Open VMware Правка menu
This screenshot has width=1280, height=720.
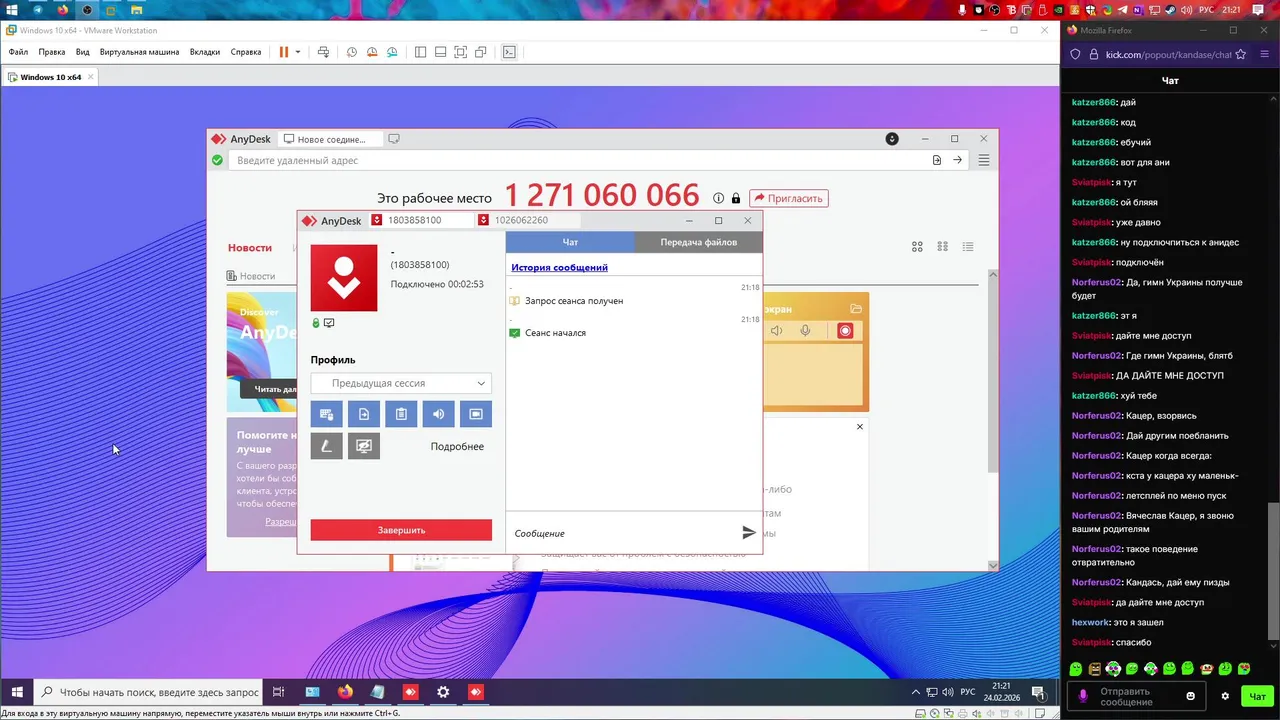(52, 52)
